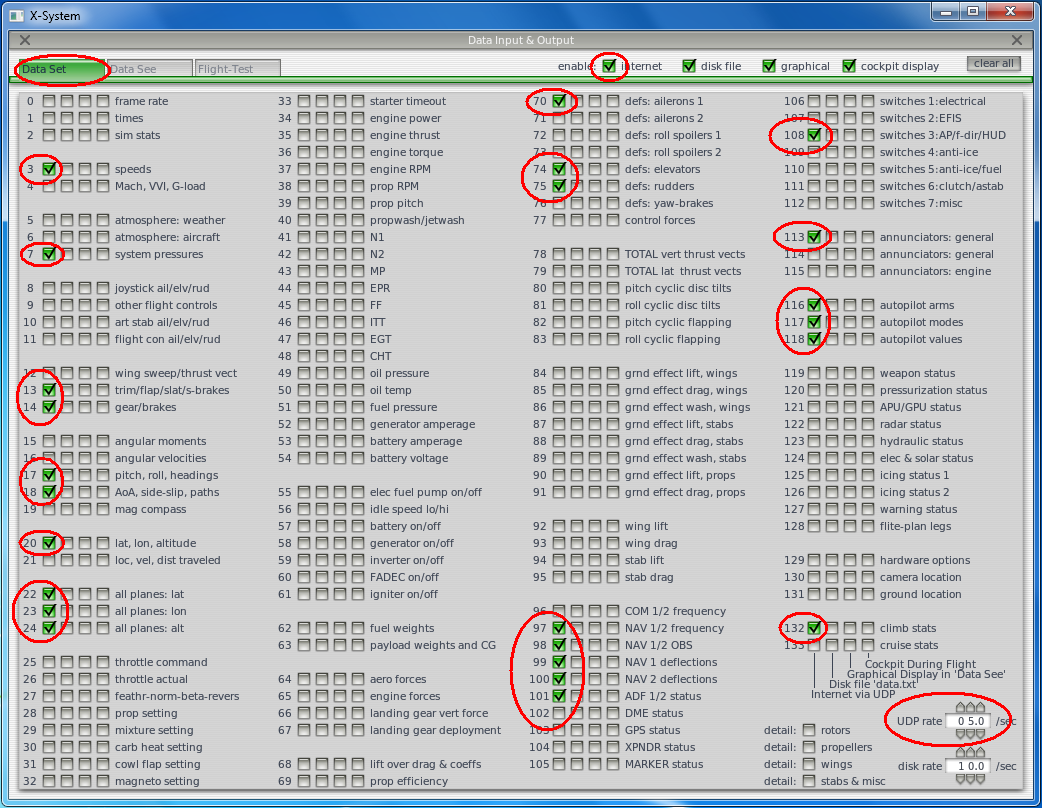Uncheck first checkbox for 132 climb stats

815,628
